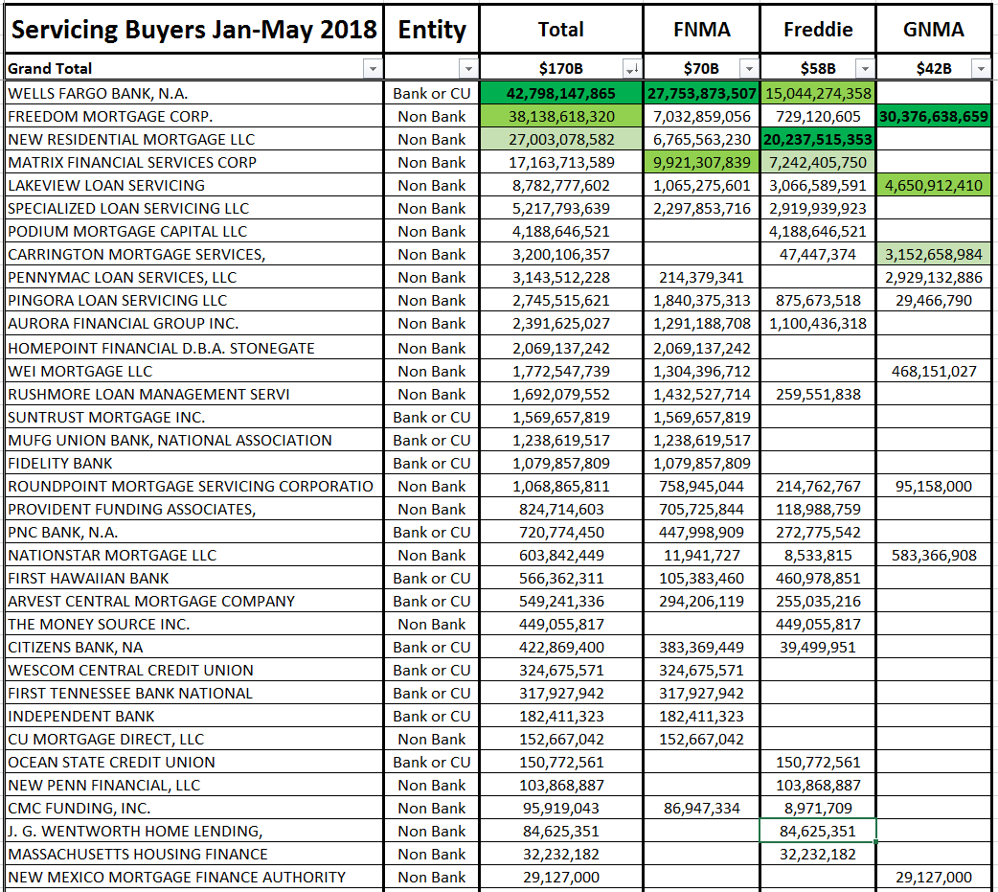This screenshot has height=892, width=998.
Task: Click the HOMEPOINT FINANCIAL D.B.A. STONEGATE cell
Action: coord(194,348)
